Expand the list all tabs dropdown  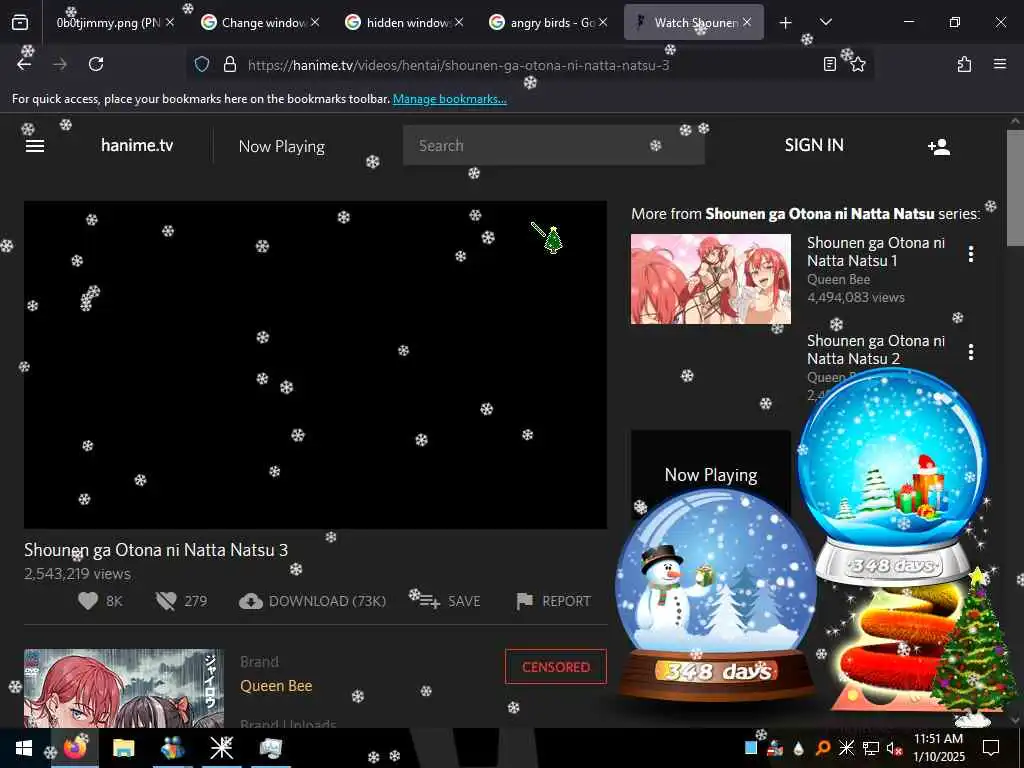coord(825,22)
